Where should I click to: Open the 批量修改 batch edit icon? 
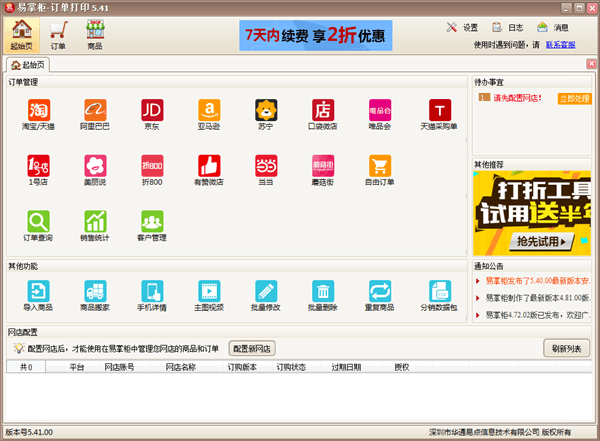coord(266,291)
